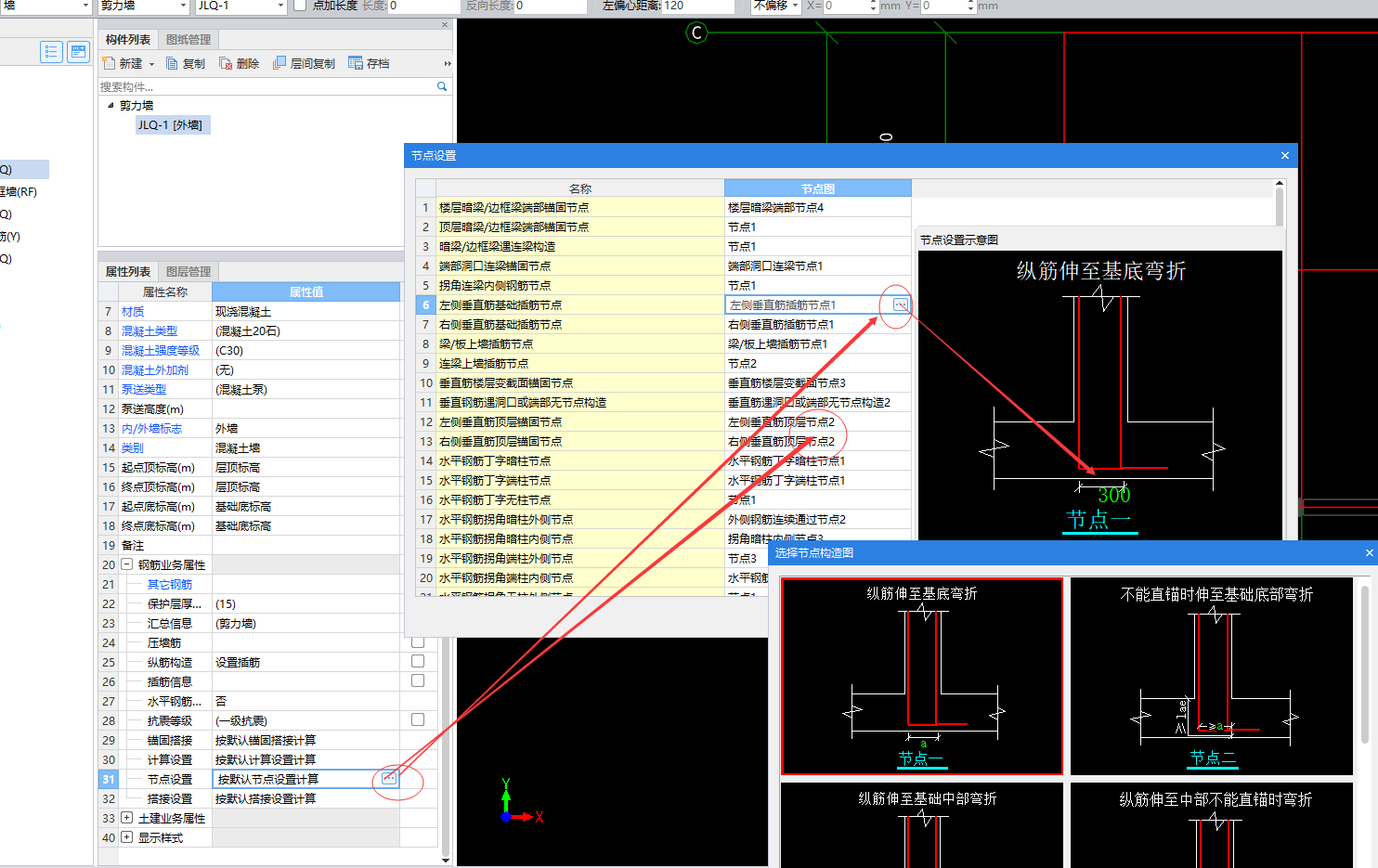Expand the 土建业务属性 group

[x=127, y=818]
